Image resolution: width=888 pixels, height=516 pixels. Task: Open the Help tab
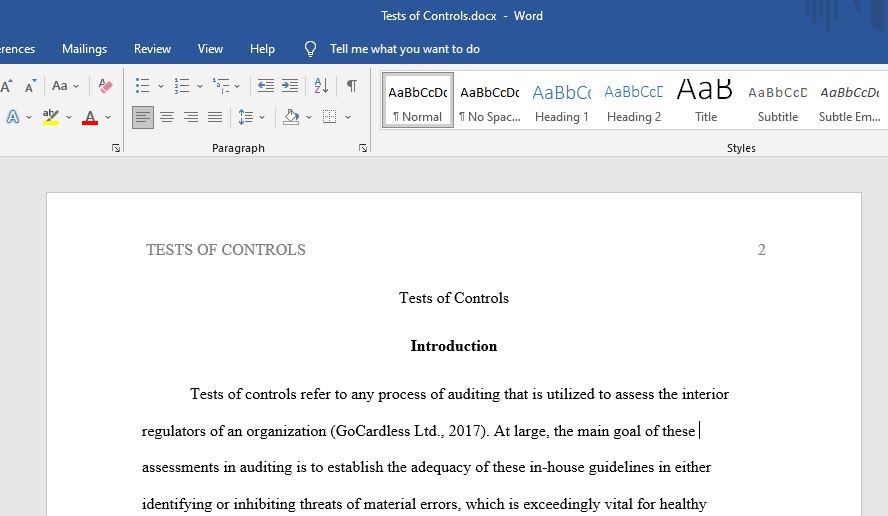tap(262, 49)
